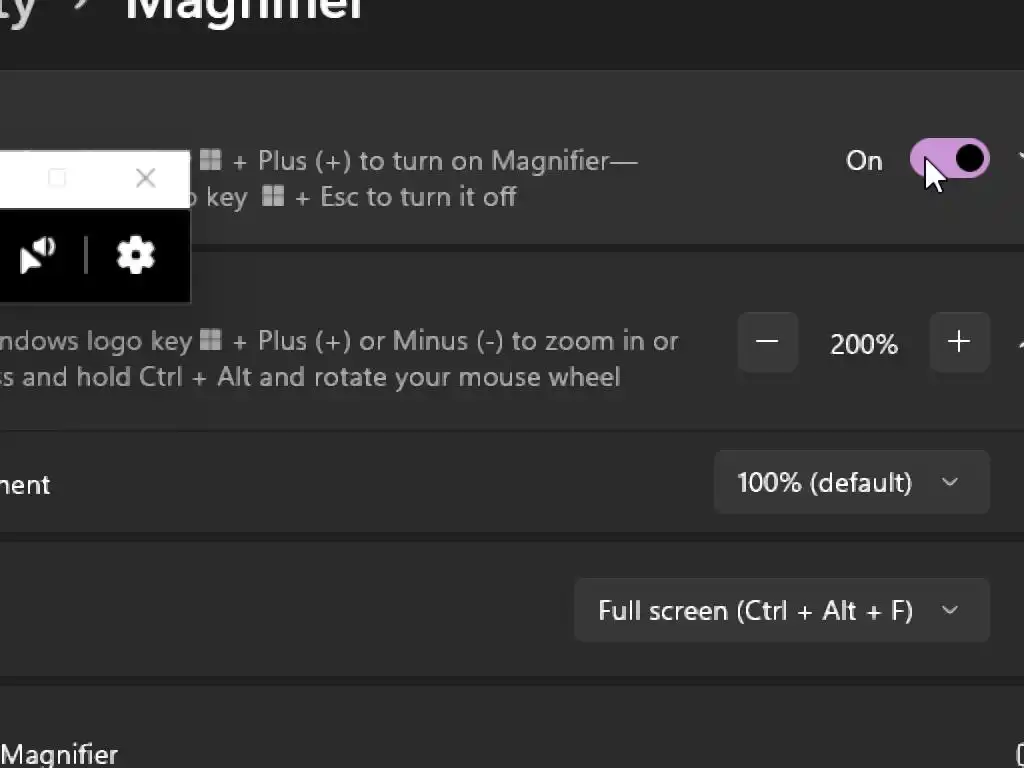The image size is (1024, 768).
Task: Close the Magnifier toolbar window
Action: [x=145, y=178]
